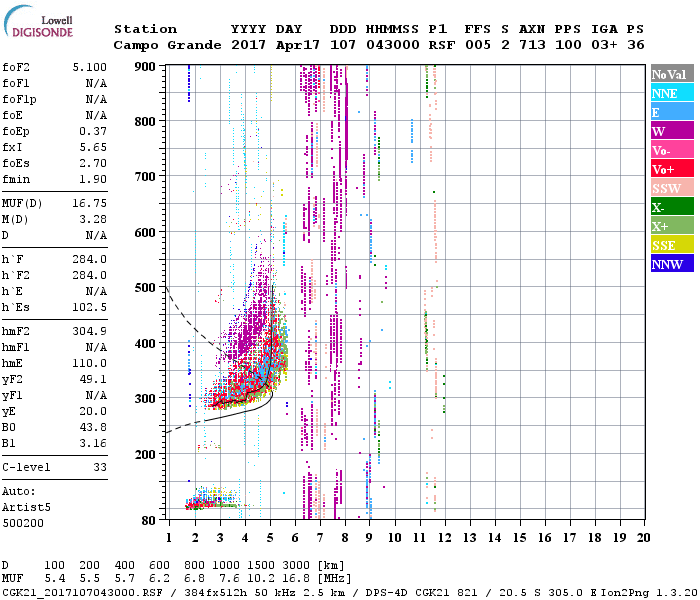Choose the SSW legend color box

coord(672,188)
